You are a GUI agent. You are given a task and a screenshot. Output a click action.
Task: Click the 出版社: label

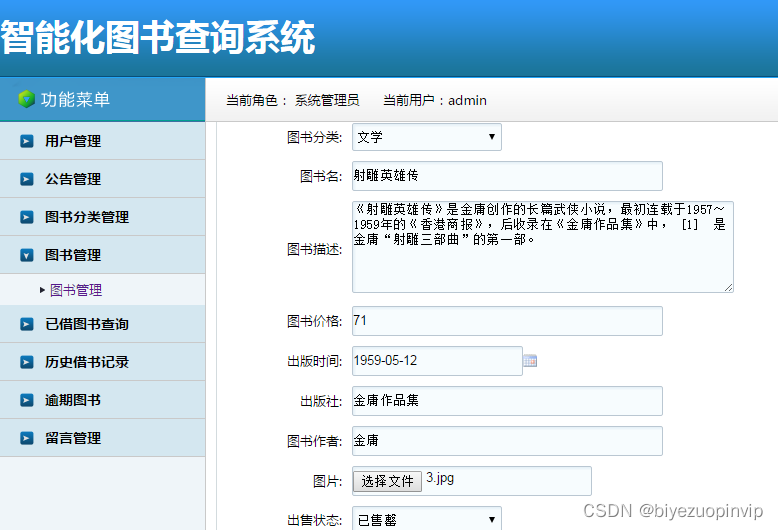[321, 401]
